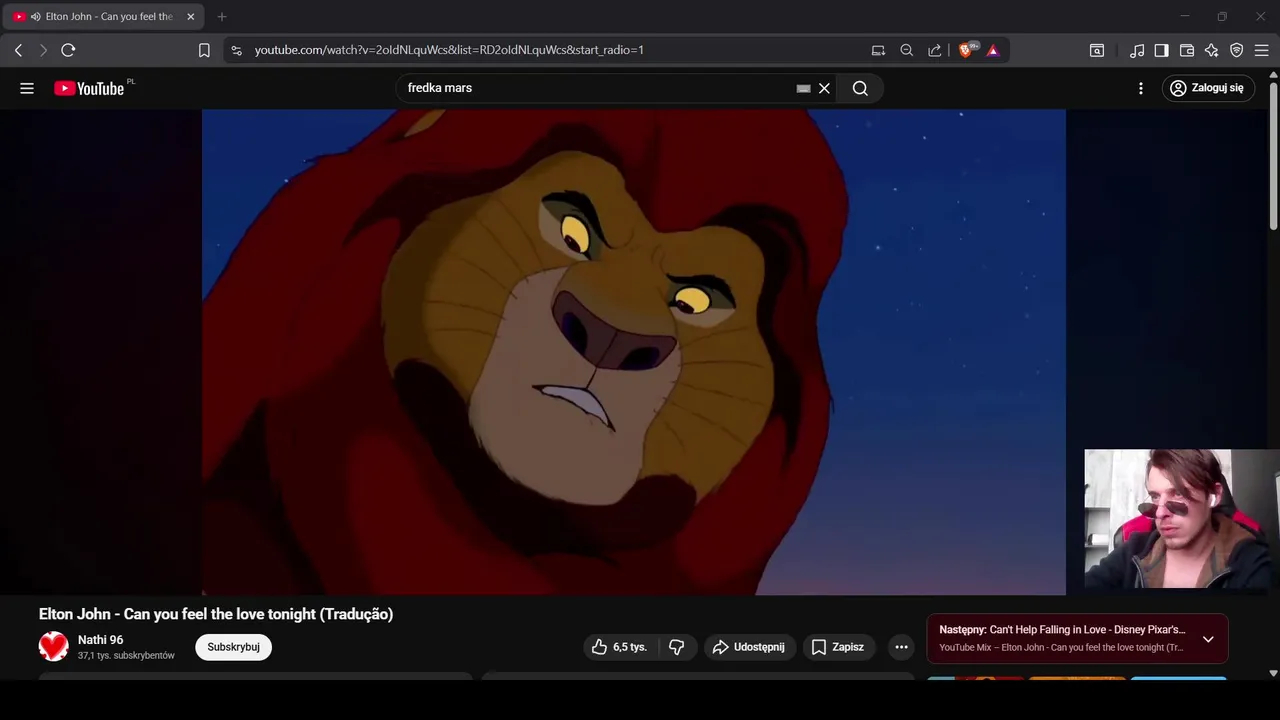The width and height of the screenshot is (1280, 720).
Task: Open the on-screen keyboard icon in search box
Action: click(803, 88)
